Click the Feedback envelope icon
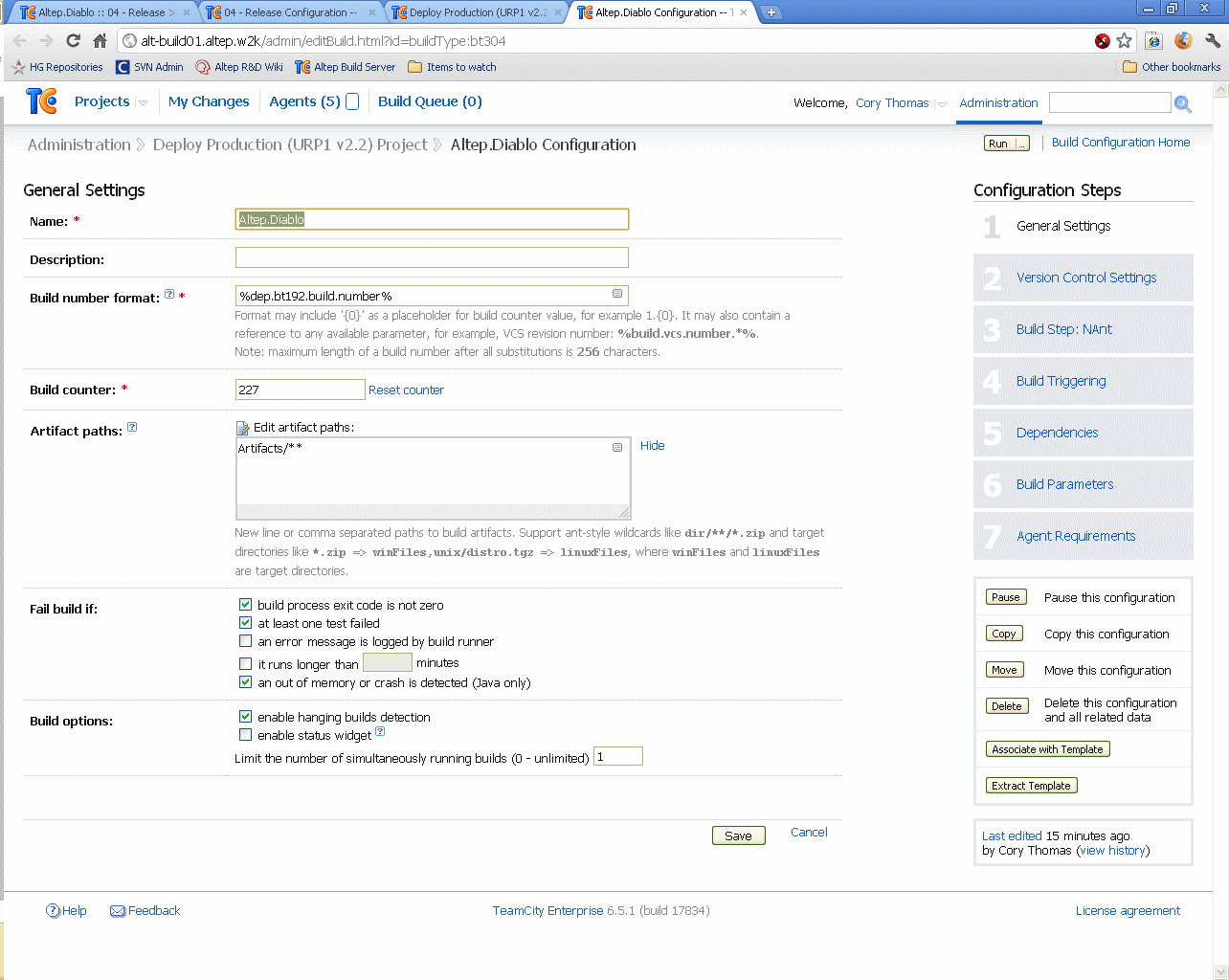The height and width of the screenshot is (980, 1229). coord(117,910)
